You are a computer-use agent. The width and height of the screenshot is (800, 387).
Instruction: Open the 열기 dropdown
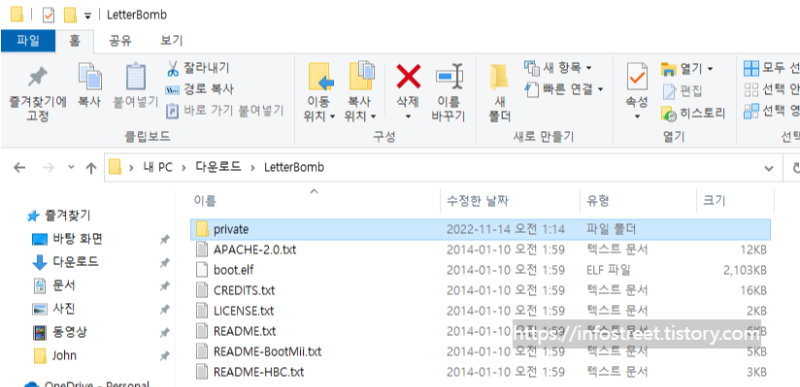(x=687, y=68)
